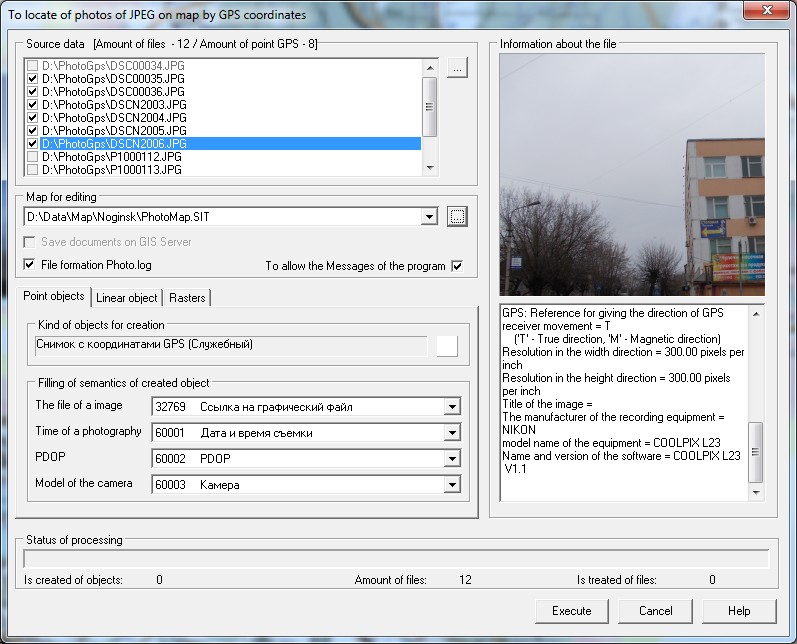Toggle To allow the Messages checkbox
This screenshot has width=797, height=644.
coord(457,266)
